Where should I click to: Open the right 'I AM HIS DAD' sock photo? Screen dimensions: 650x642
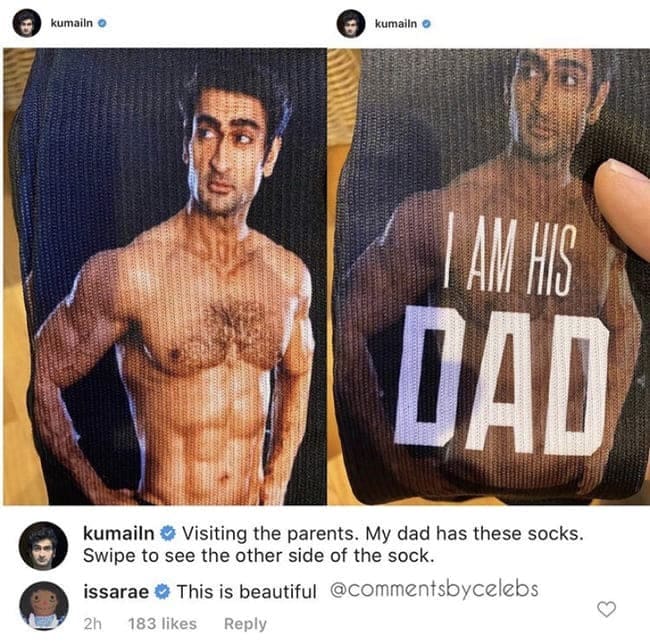[489, 276]
